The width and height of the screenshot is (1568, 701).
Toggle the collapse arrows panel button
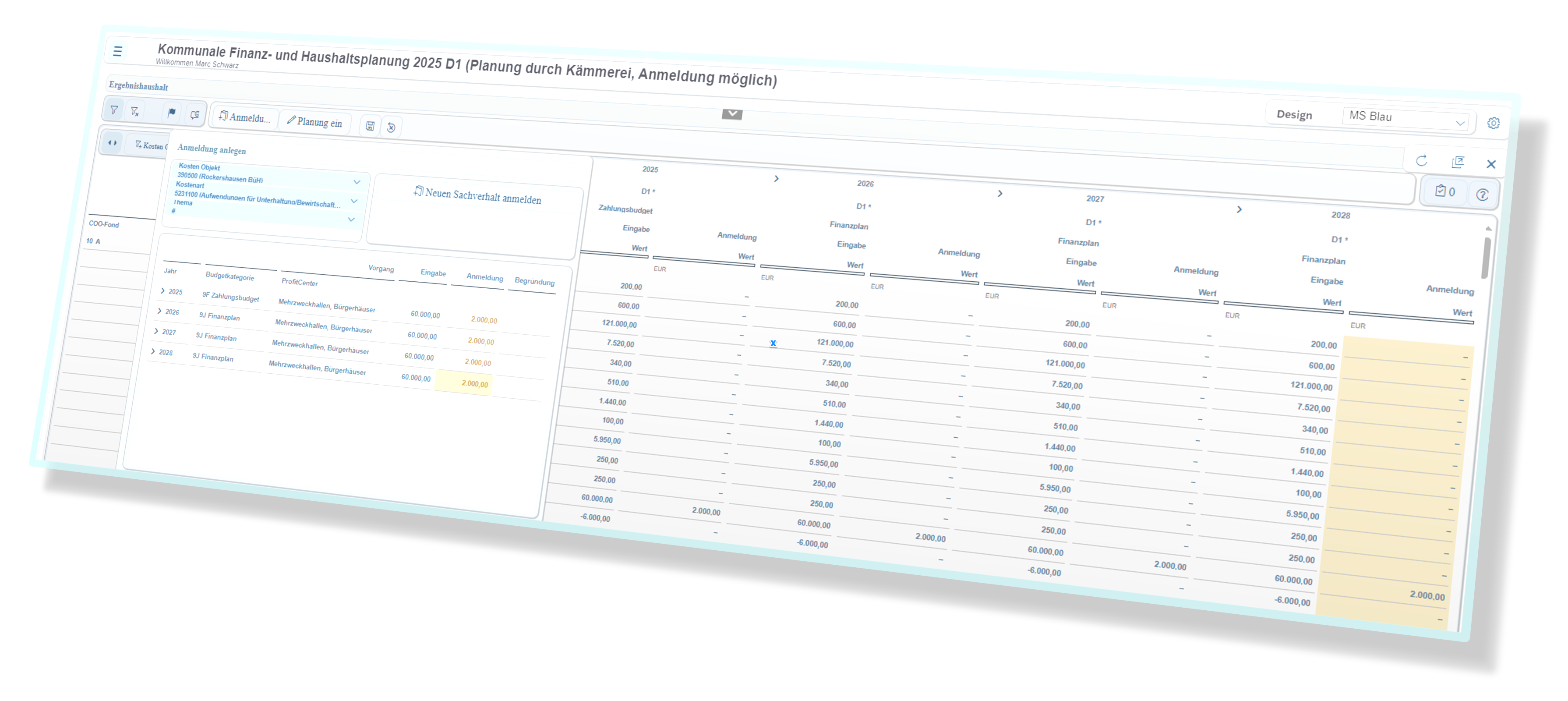click(x=113, y=142)
